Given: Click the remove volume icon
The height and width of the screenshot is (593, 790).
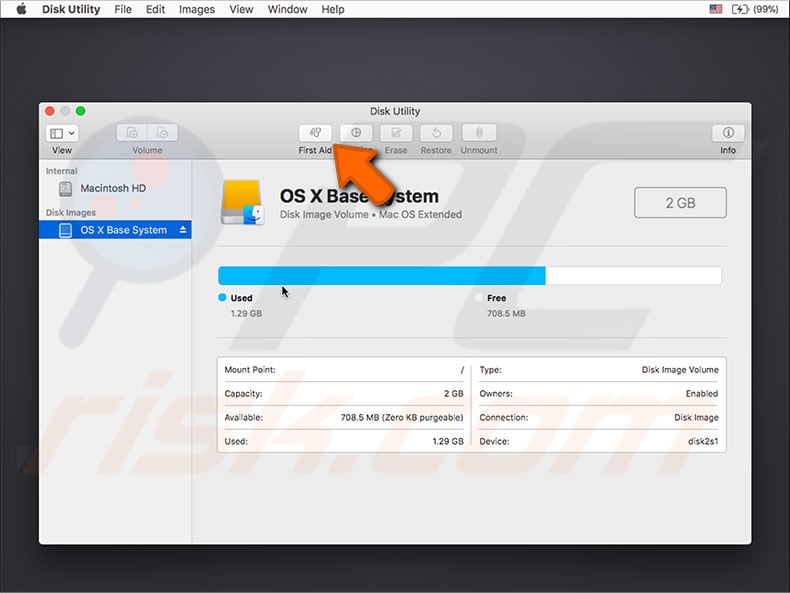Looking at the screenshot, I should (162, 133).
